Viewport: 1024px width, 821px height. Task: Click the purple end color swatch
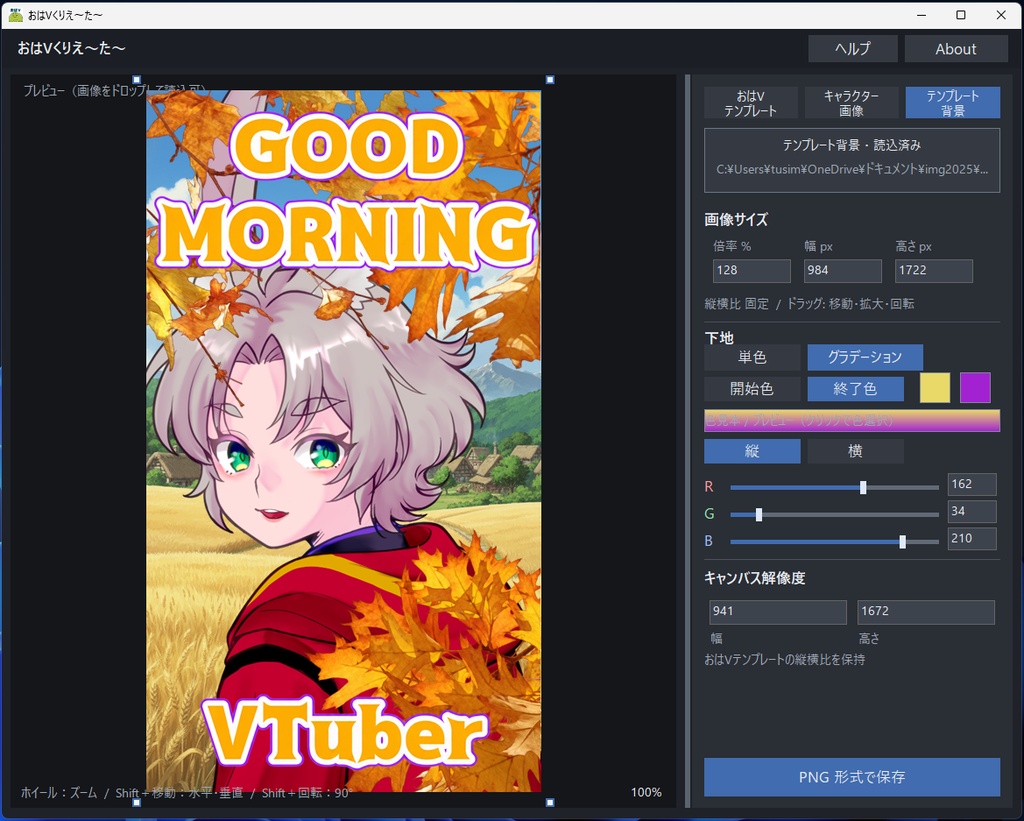point(975,388)
